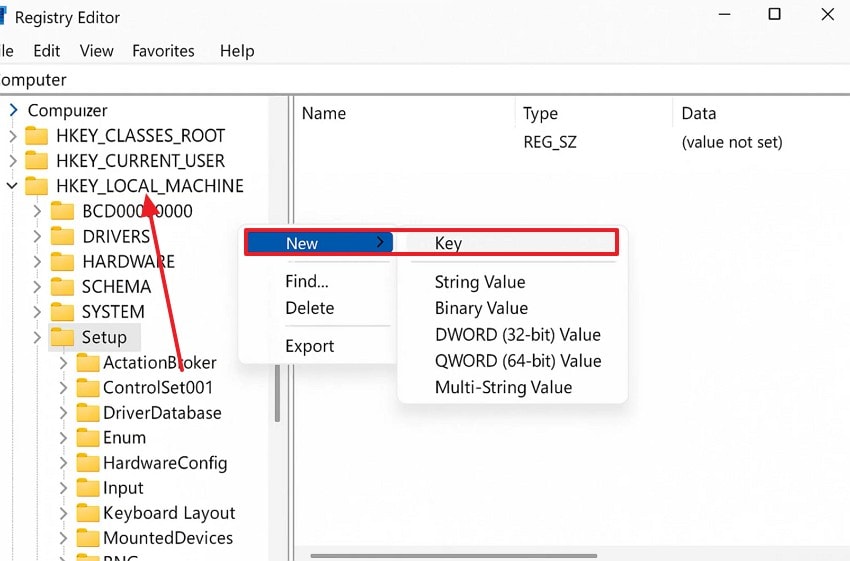Expand the HKEY_CURRENT_USER hive
The height and width of the screenshot is (561, 850).
[12, 161]
